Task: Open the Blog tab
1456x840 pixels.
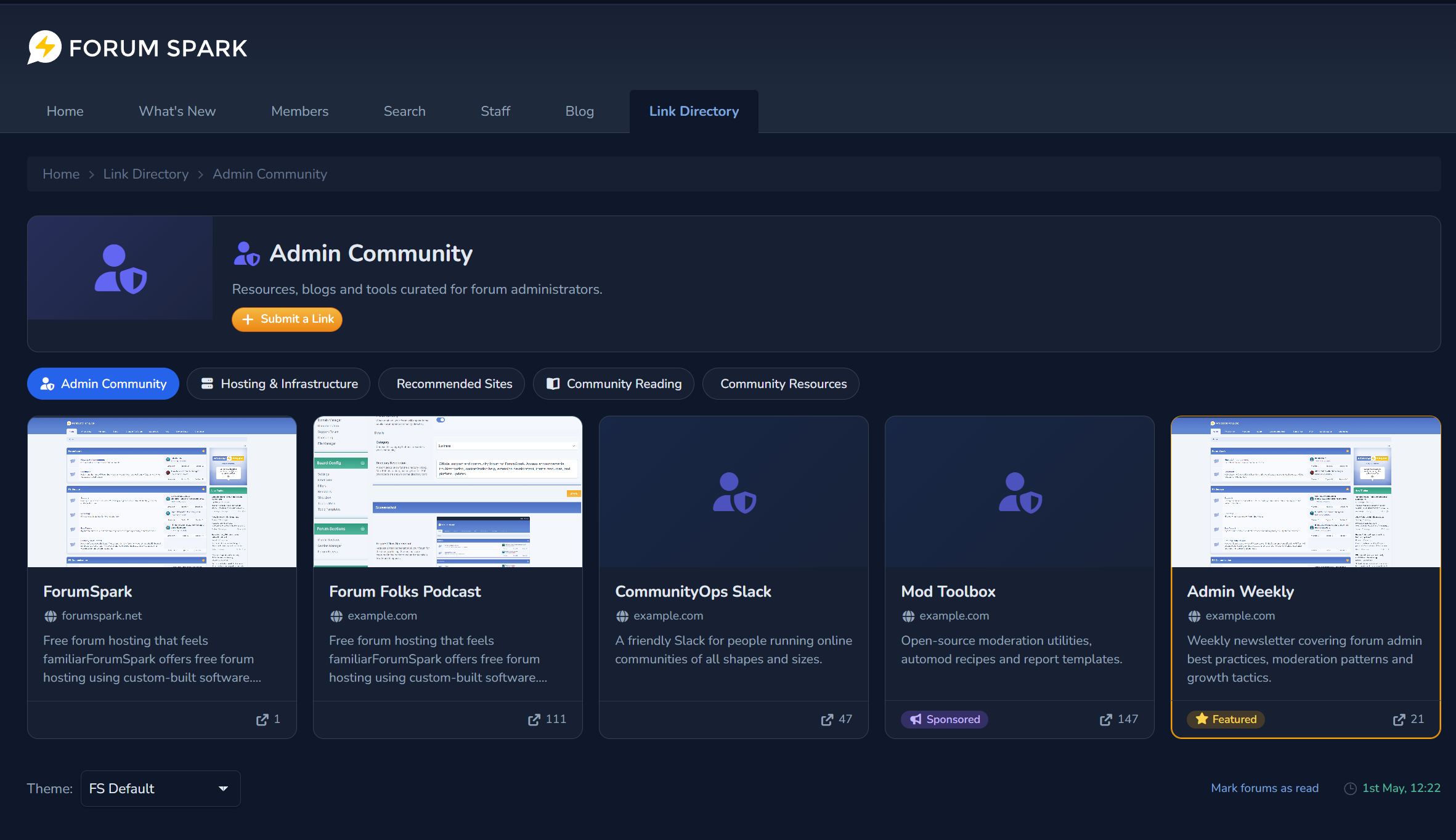Action: [580, 111]
